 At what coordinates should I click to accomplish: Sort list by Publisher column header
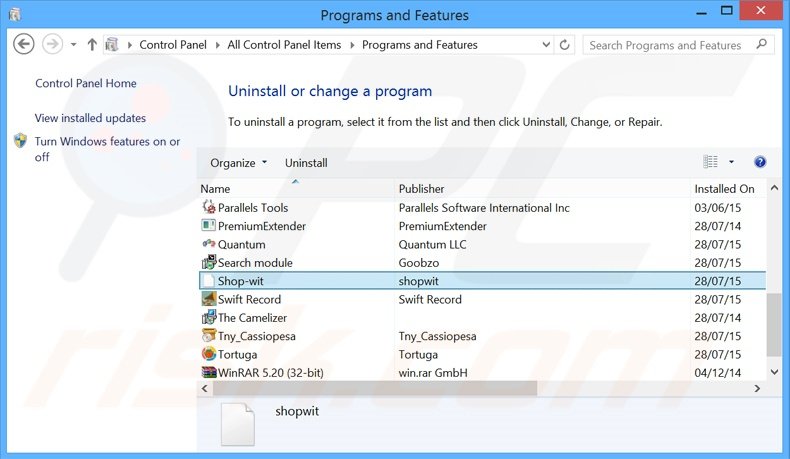(421, 189)
